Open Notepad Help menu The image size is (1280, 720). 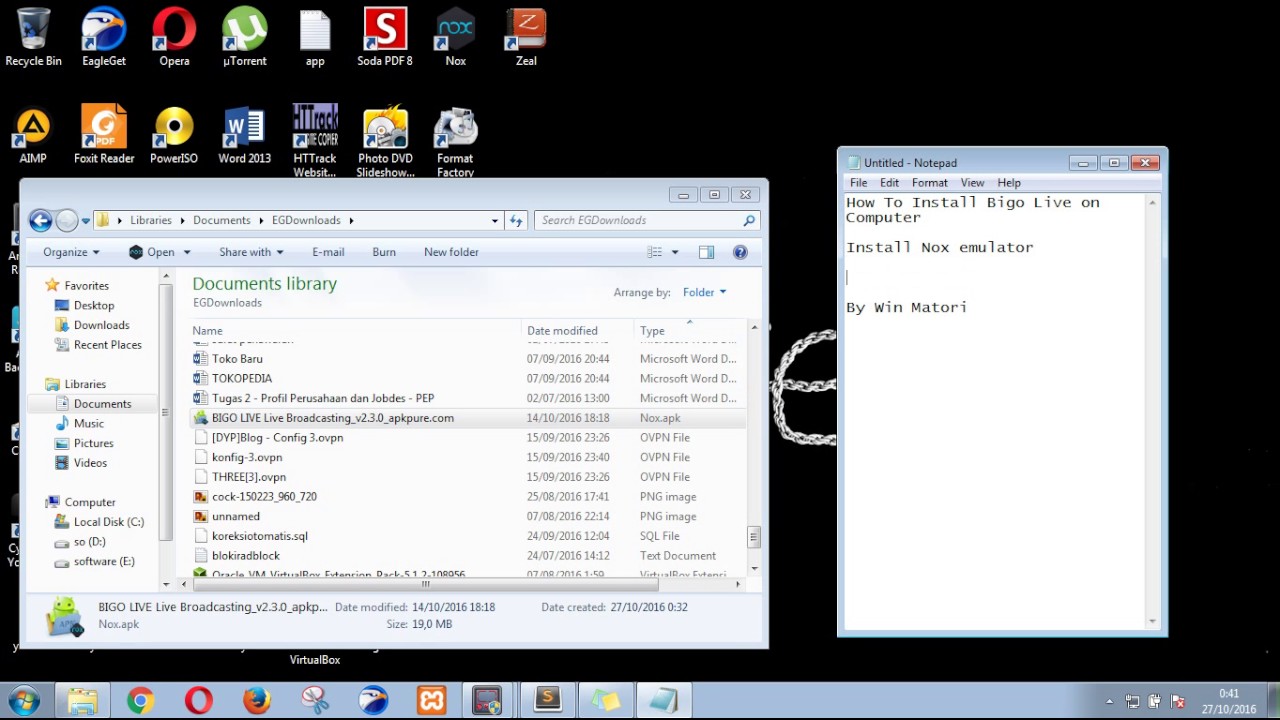pos(1009,183)
